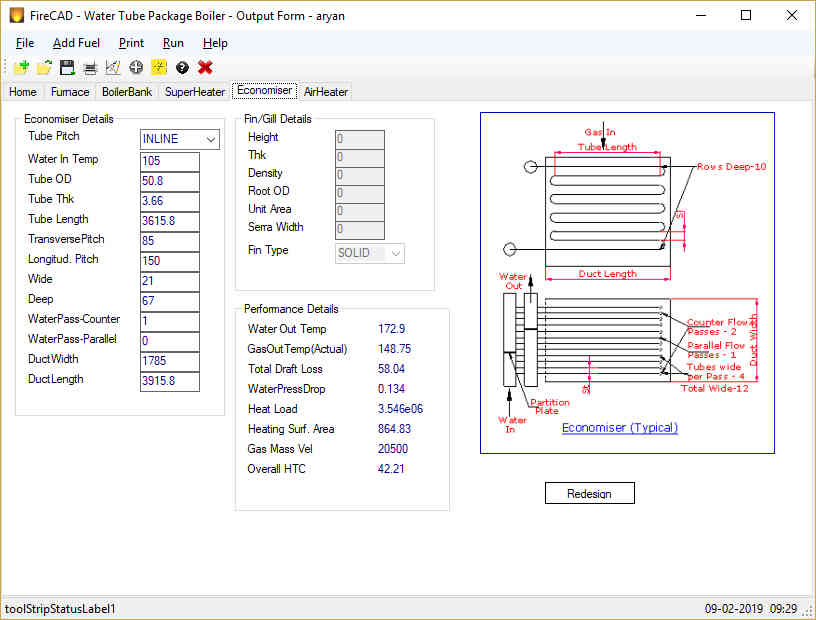Image resolution: width=816 pixels, height=620 pixels.
Task: Switch to the AirHeater tab
Action: pos(326,92)
